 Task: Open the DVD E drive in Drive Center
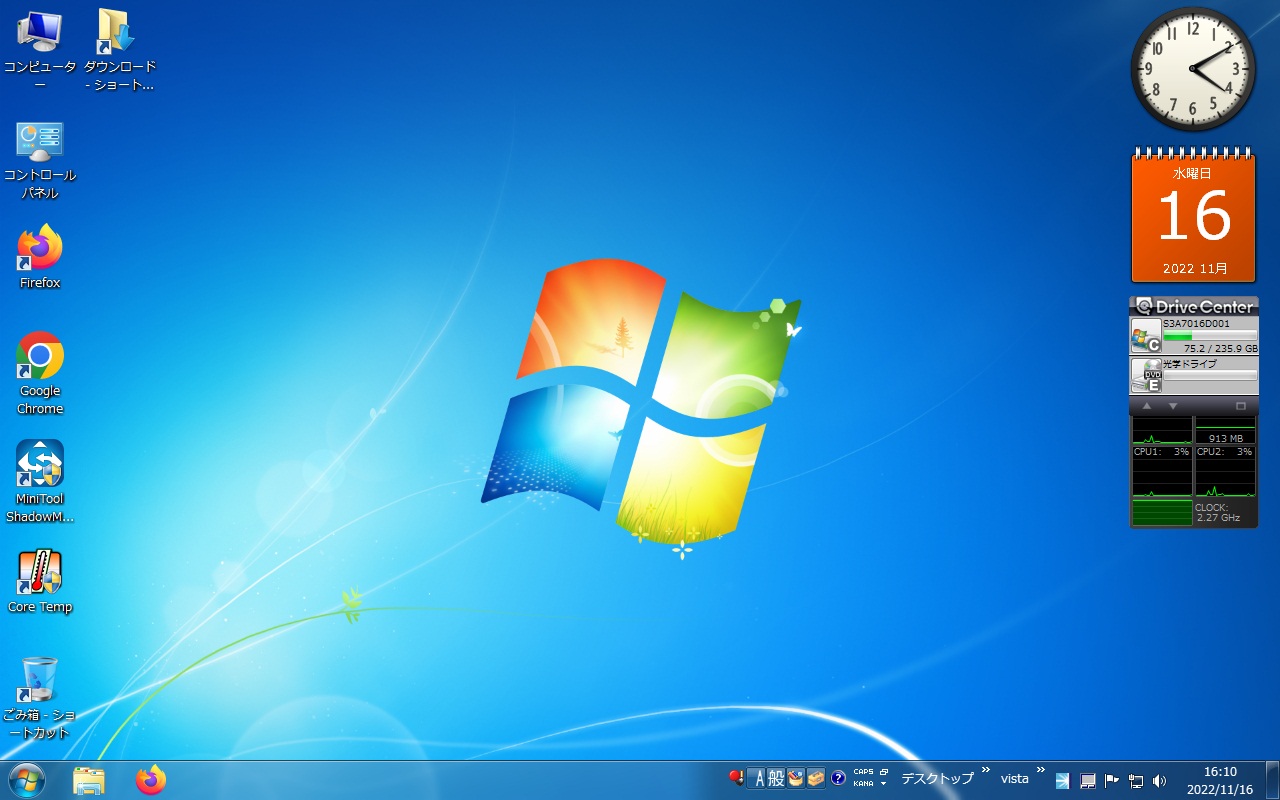[x=1146, y=375]
